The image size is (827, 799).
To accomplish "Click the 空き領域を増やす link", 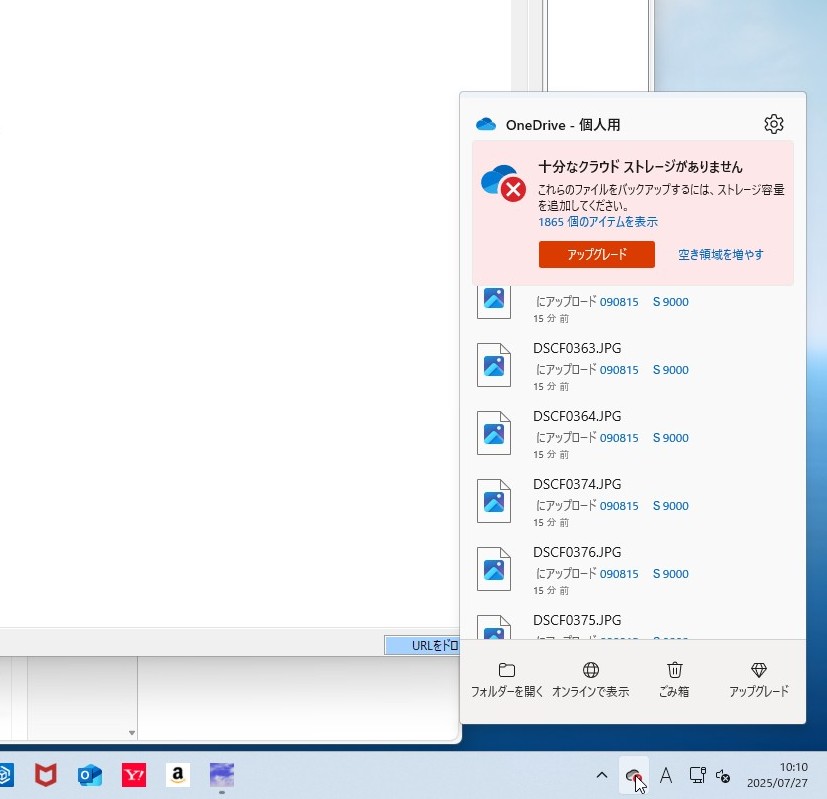I will 720,255.
